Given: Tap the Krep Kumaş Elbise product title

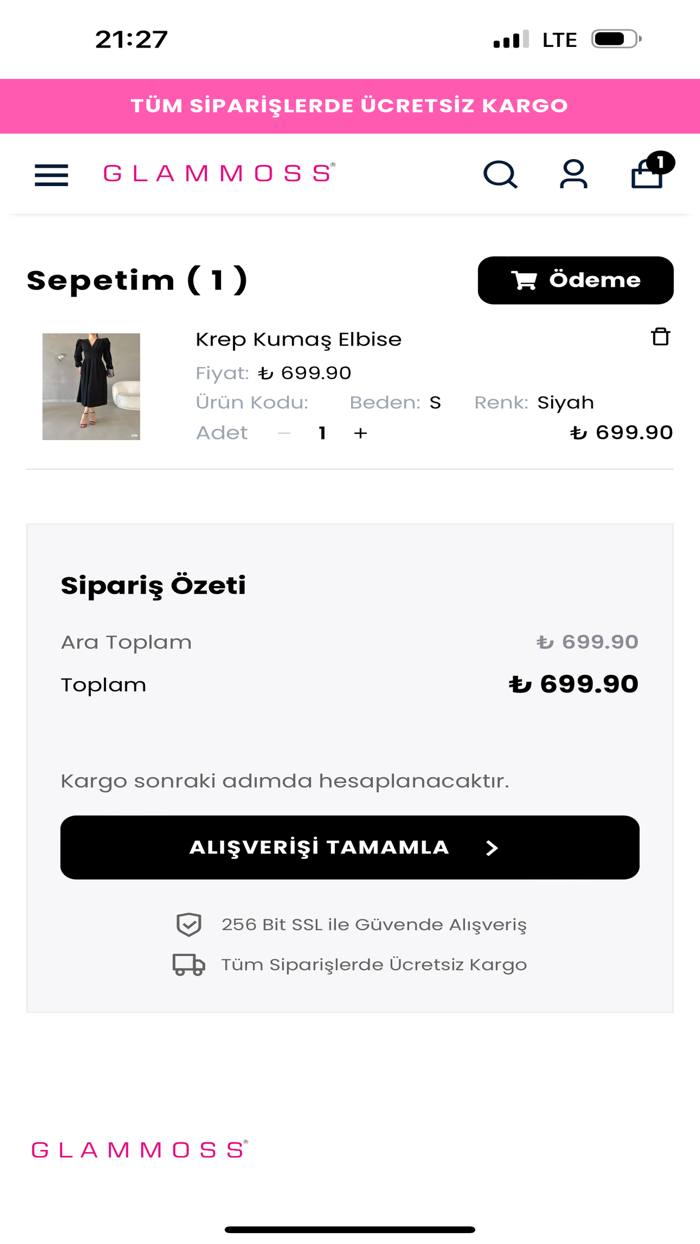Looking at the screenshot, I should click(298, 339).
